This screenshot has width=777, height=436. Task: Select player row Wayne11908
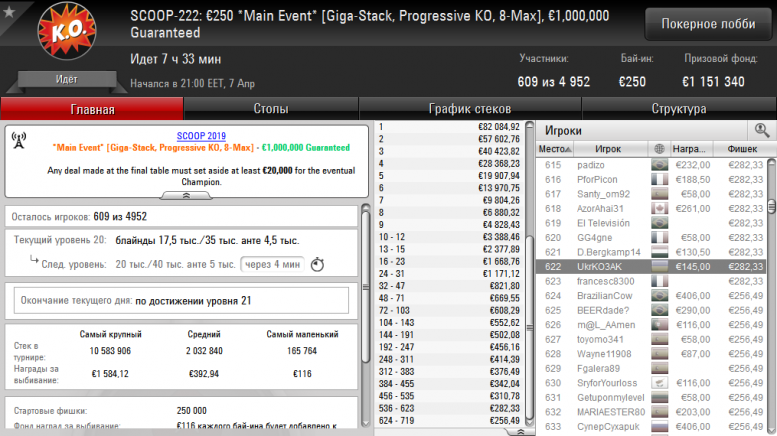[x=651, y=354]
